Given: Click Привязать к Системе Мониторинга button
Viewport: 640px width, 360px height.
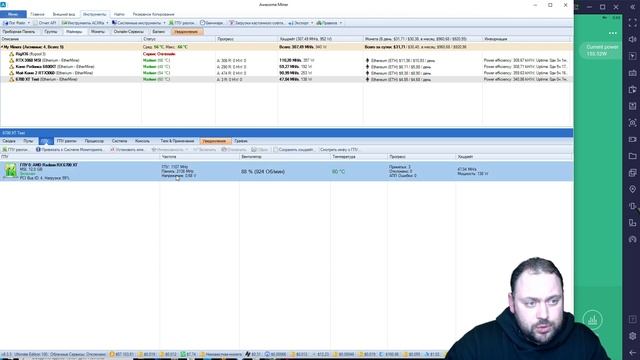Looking at the screenshot, I should (70, 150).
